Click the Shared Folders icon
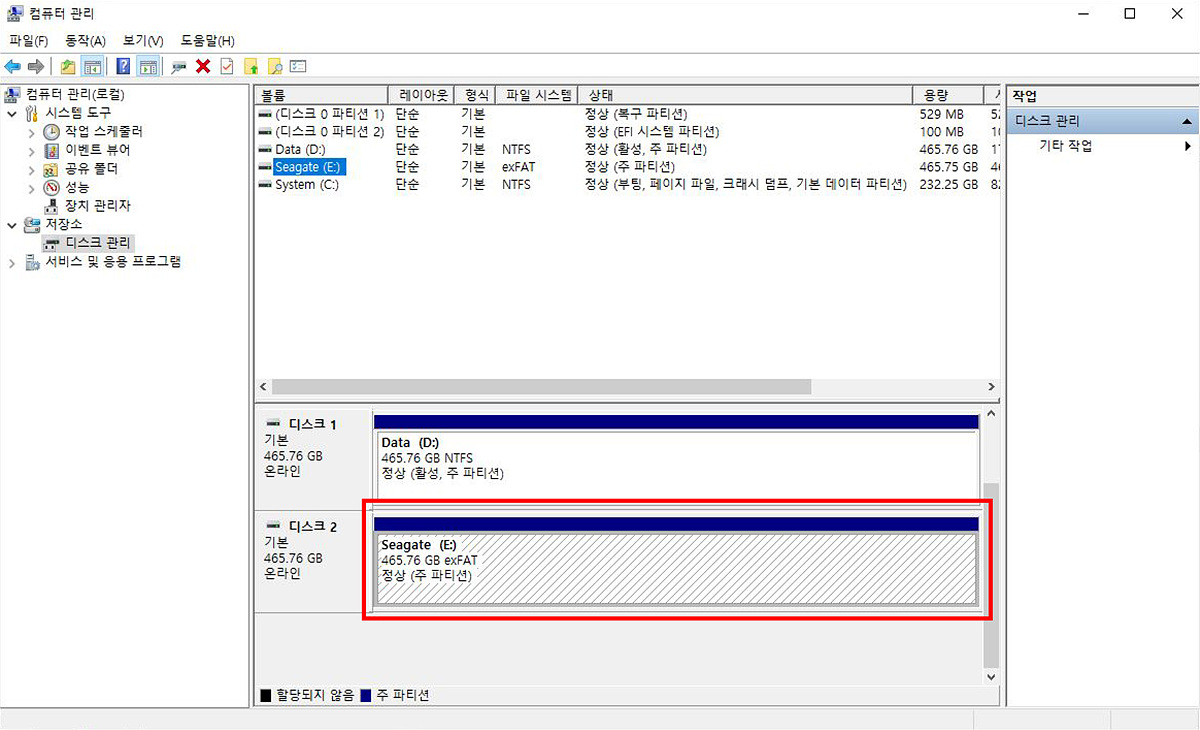 click(52, 169)
